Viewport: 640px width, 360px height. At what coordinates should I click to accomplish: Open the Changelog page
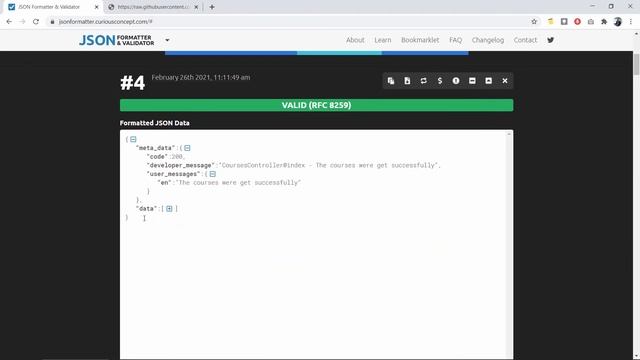tap(488, 40)
